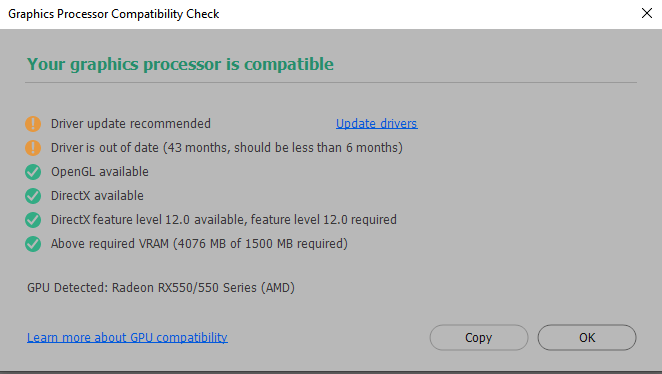Click the driver out of date message
The width and height of the screenshot is (662, 374).
click(227, 148)
